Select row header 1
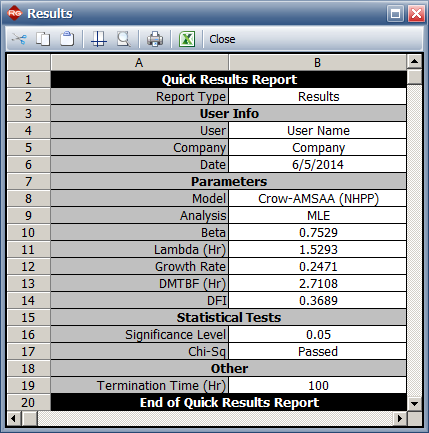429x433 pixels. (x=29, y=79)
